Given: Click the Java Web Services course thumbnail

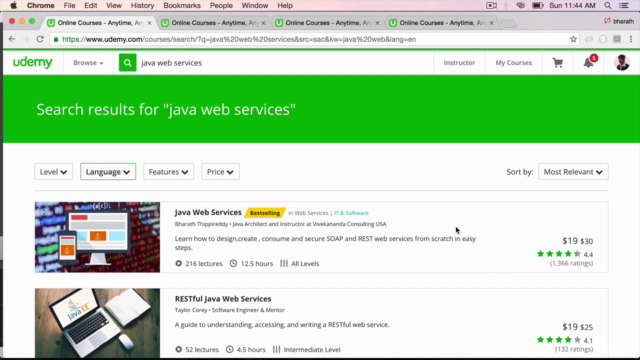Looking at the screenshot, I should (x=97, y=237).
